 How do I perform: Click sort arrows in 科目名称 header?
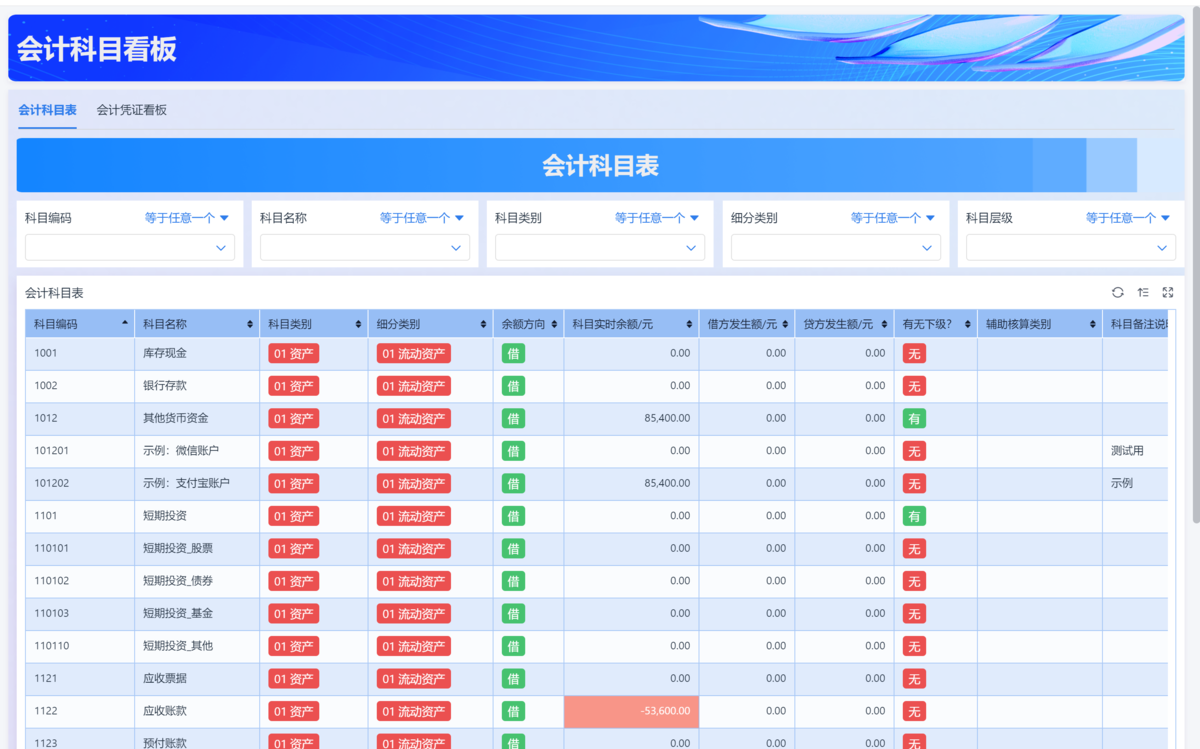point(250,324)
